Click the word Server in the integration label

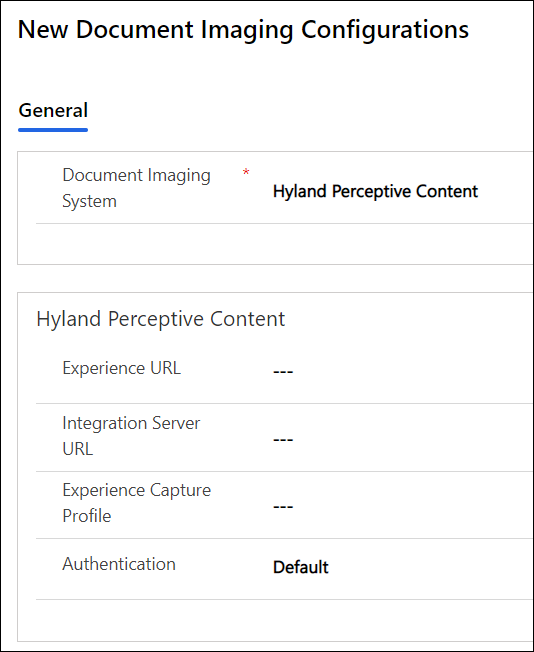(176, 423)
